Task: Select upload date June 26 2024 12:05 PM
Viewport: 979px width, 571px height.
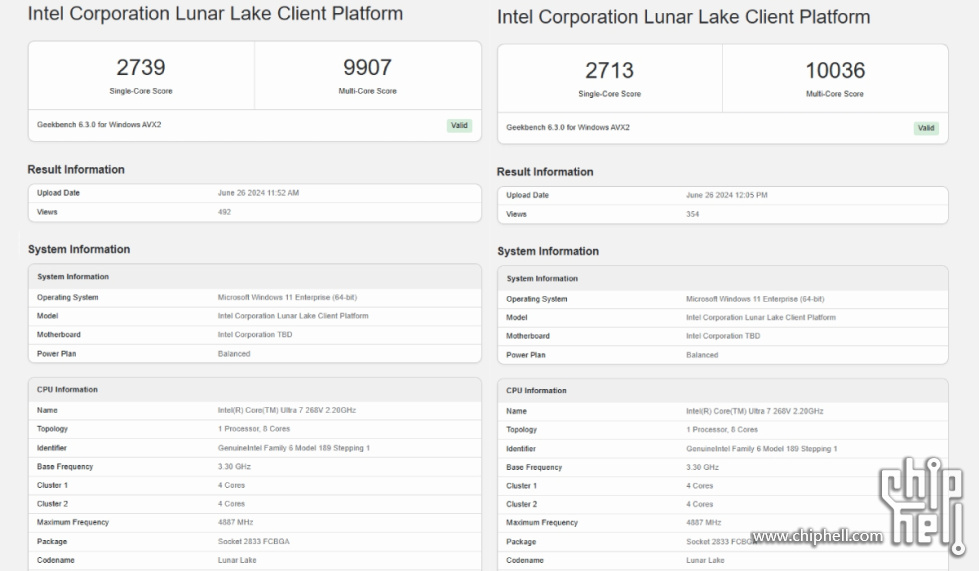Action: (x=727, y=195)
